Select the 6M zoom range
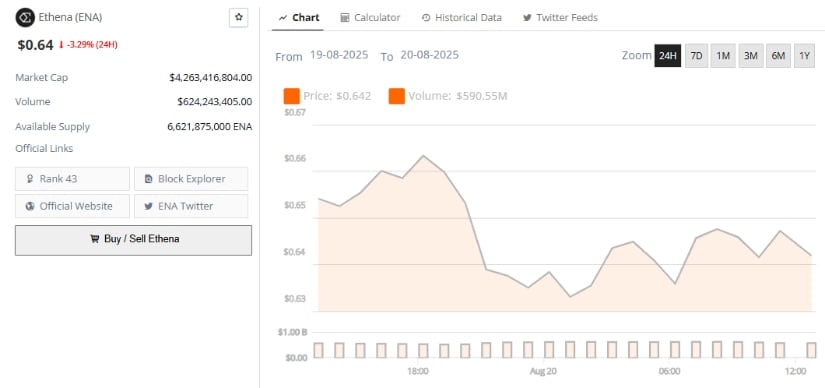Screen dimensions: 825x388 (778, 56)
